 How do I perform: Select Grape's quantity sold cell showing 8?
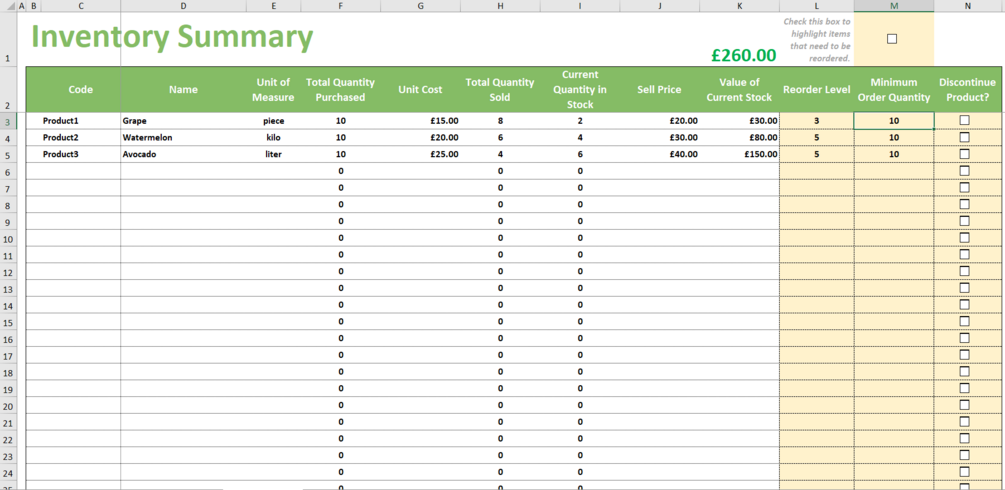(x=500, y=121)
